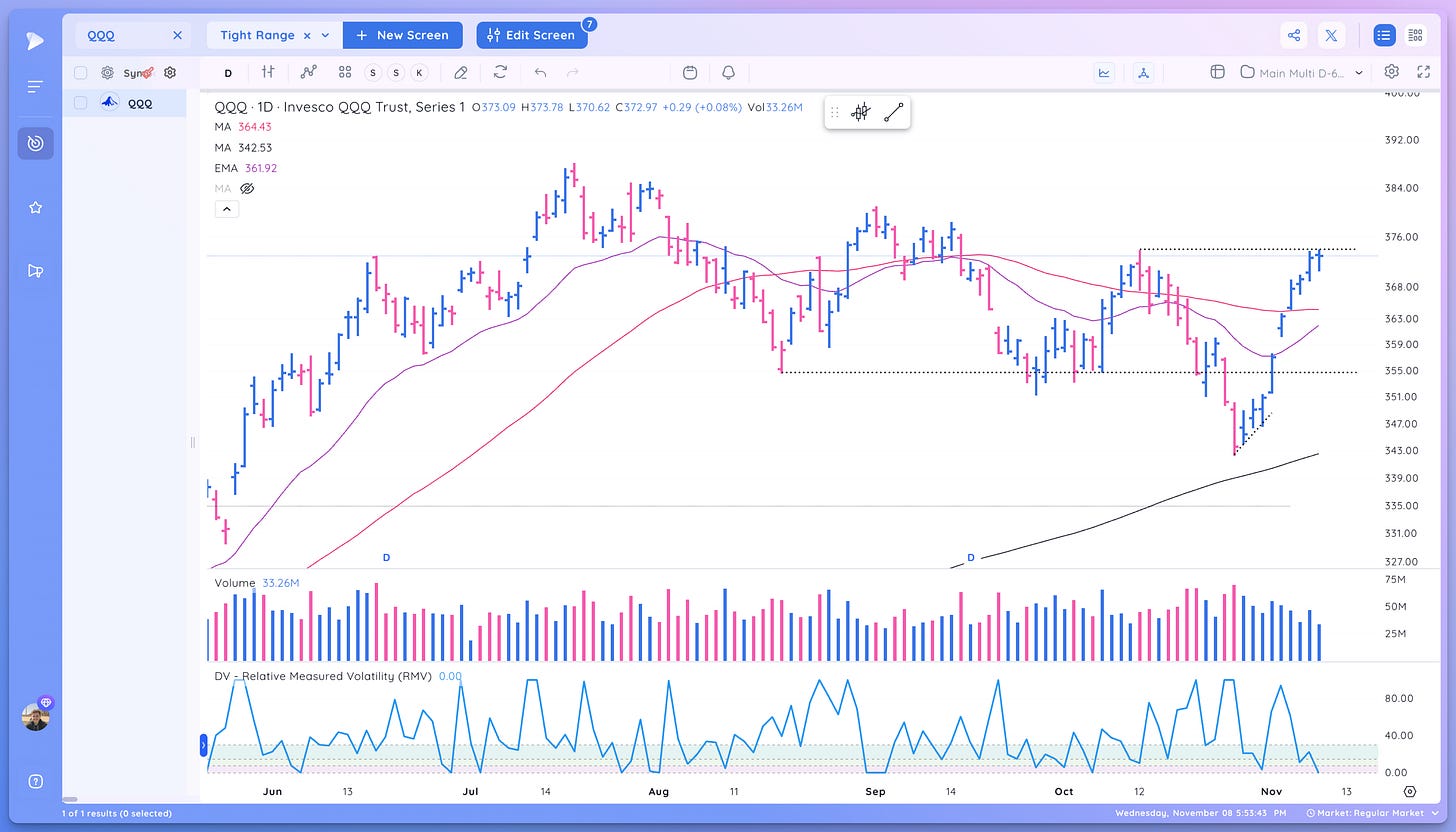
Task: Open list settings gear next to Symbol
Action: tap(170, 73)
